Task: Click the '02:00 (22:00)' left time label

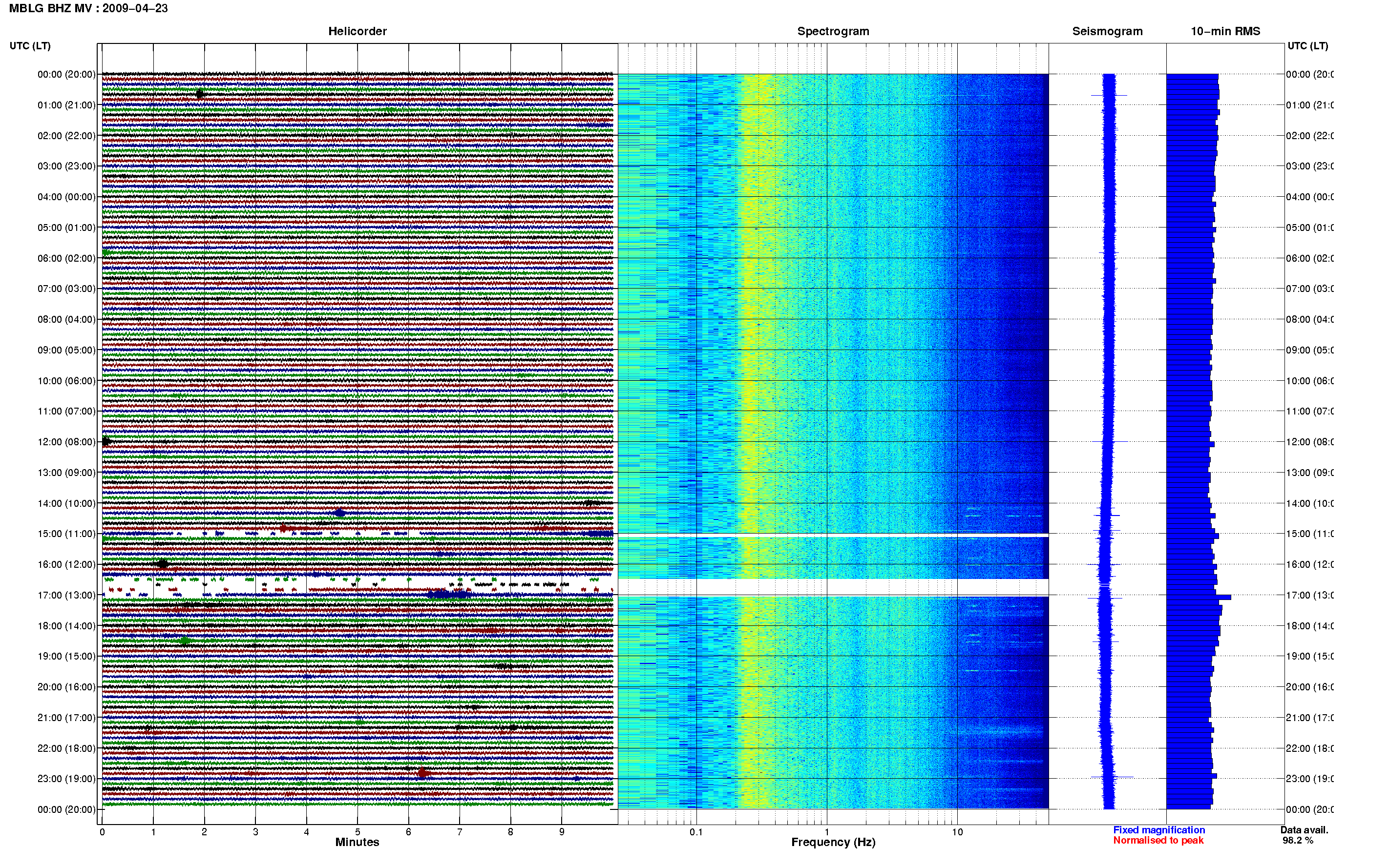Action: click(66, 136)
